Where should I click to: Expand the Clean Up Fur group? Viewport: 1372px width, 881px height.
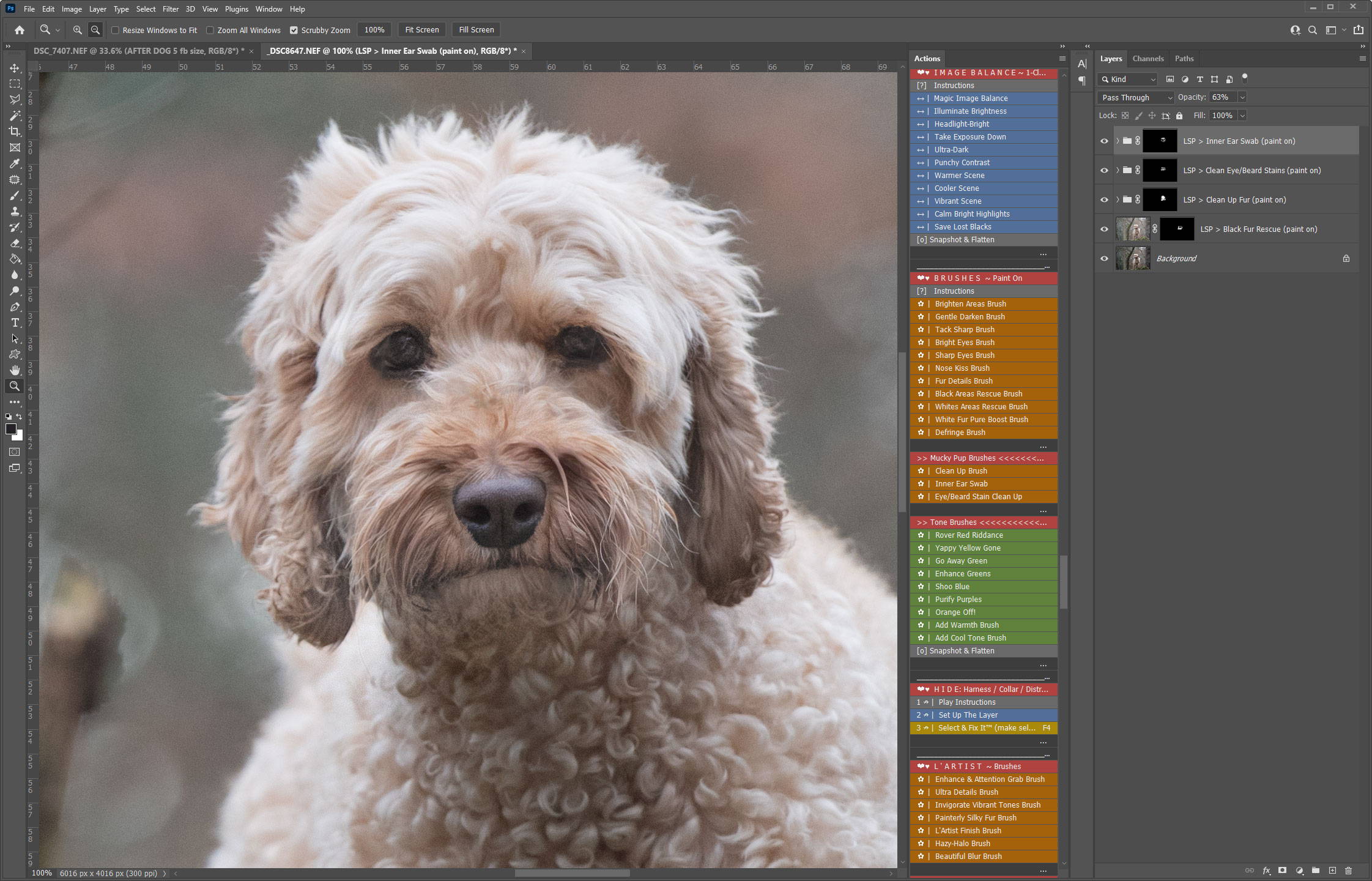pyautogui.click(x=1118, y=200)
